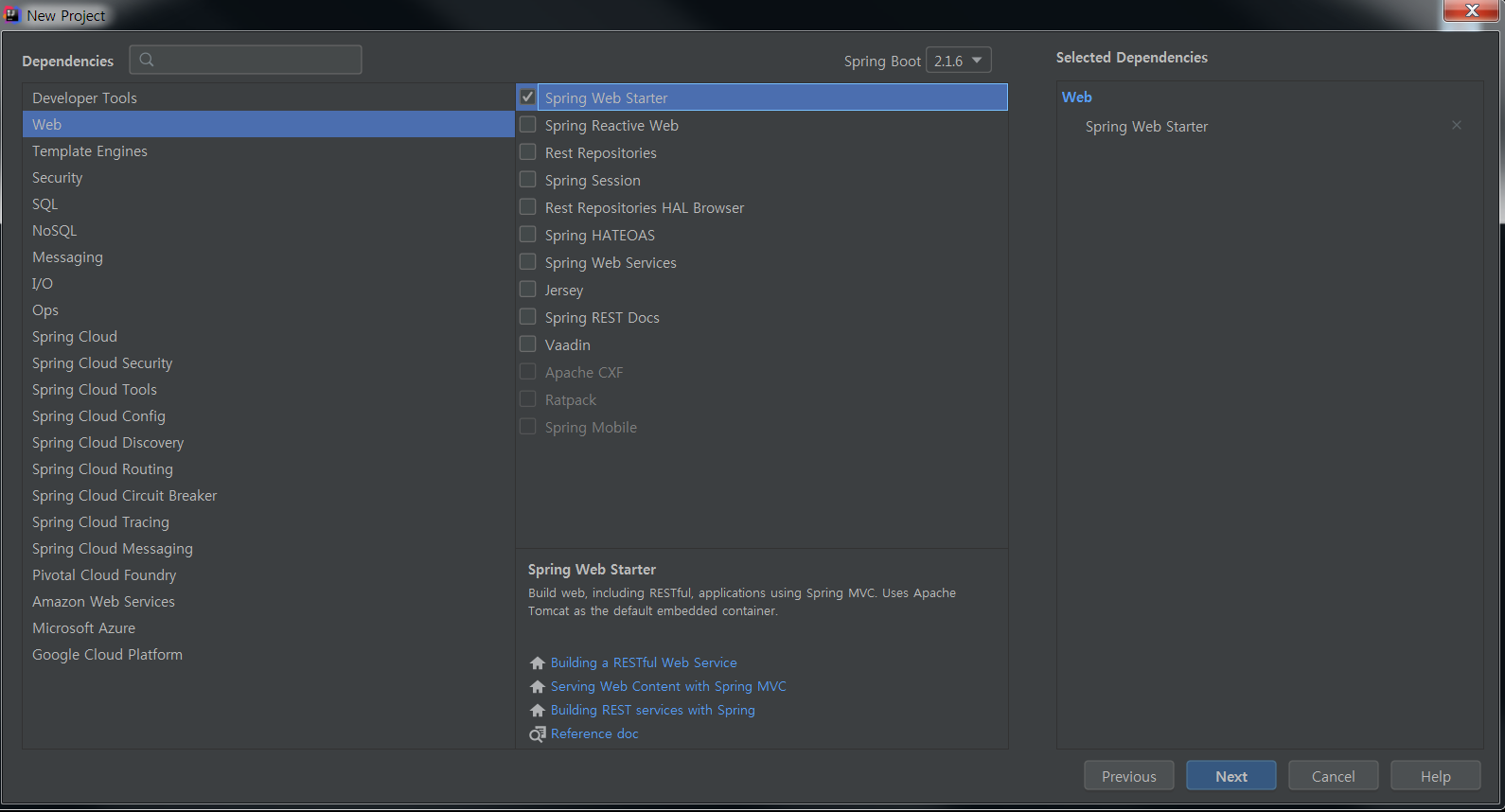Open Building a RESTful Web Service guide
The image size is (1505, 812).
[x=644, y=662]
